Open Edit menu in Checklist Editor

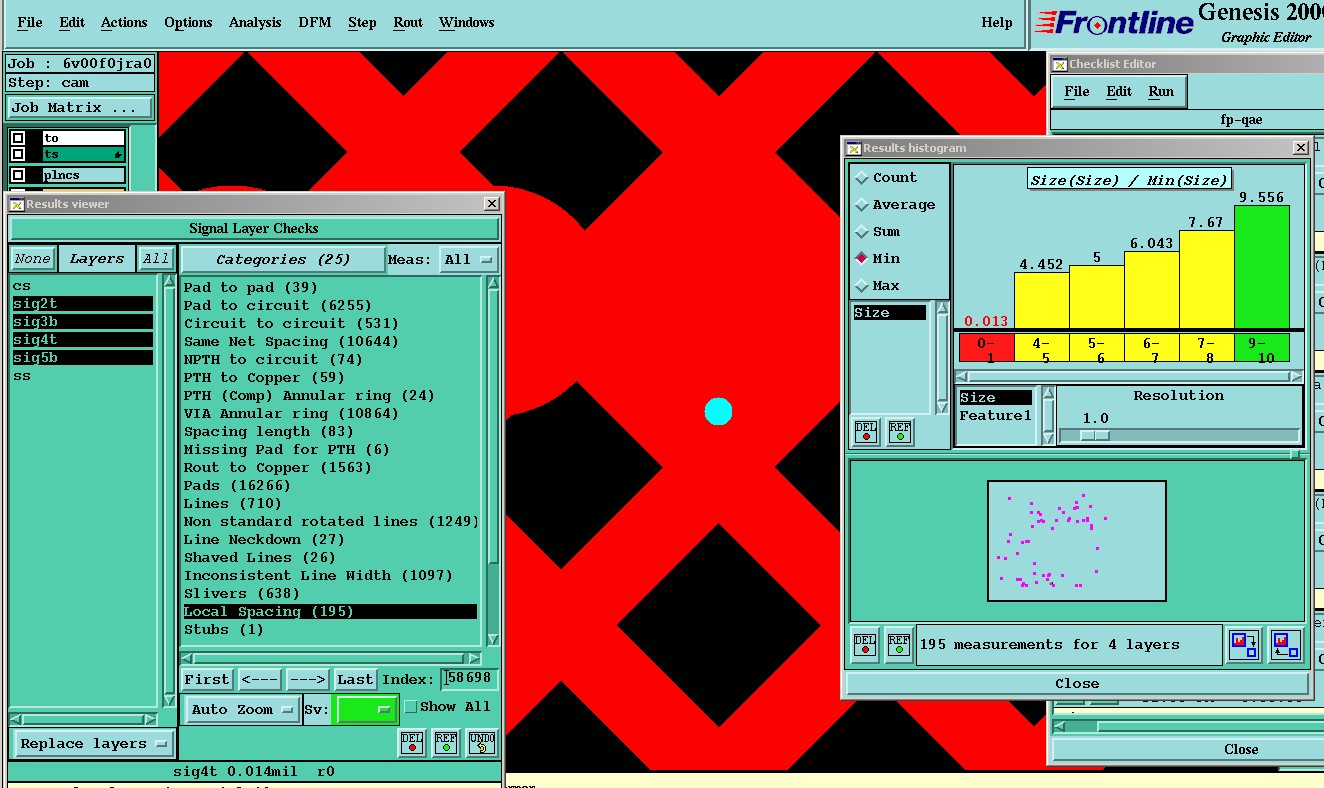coord(1119,91)
